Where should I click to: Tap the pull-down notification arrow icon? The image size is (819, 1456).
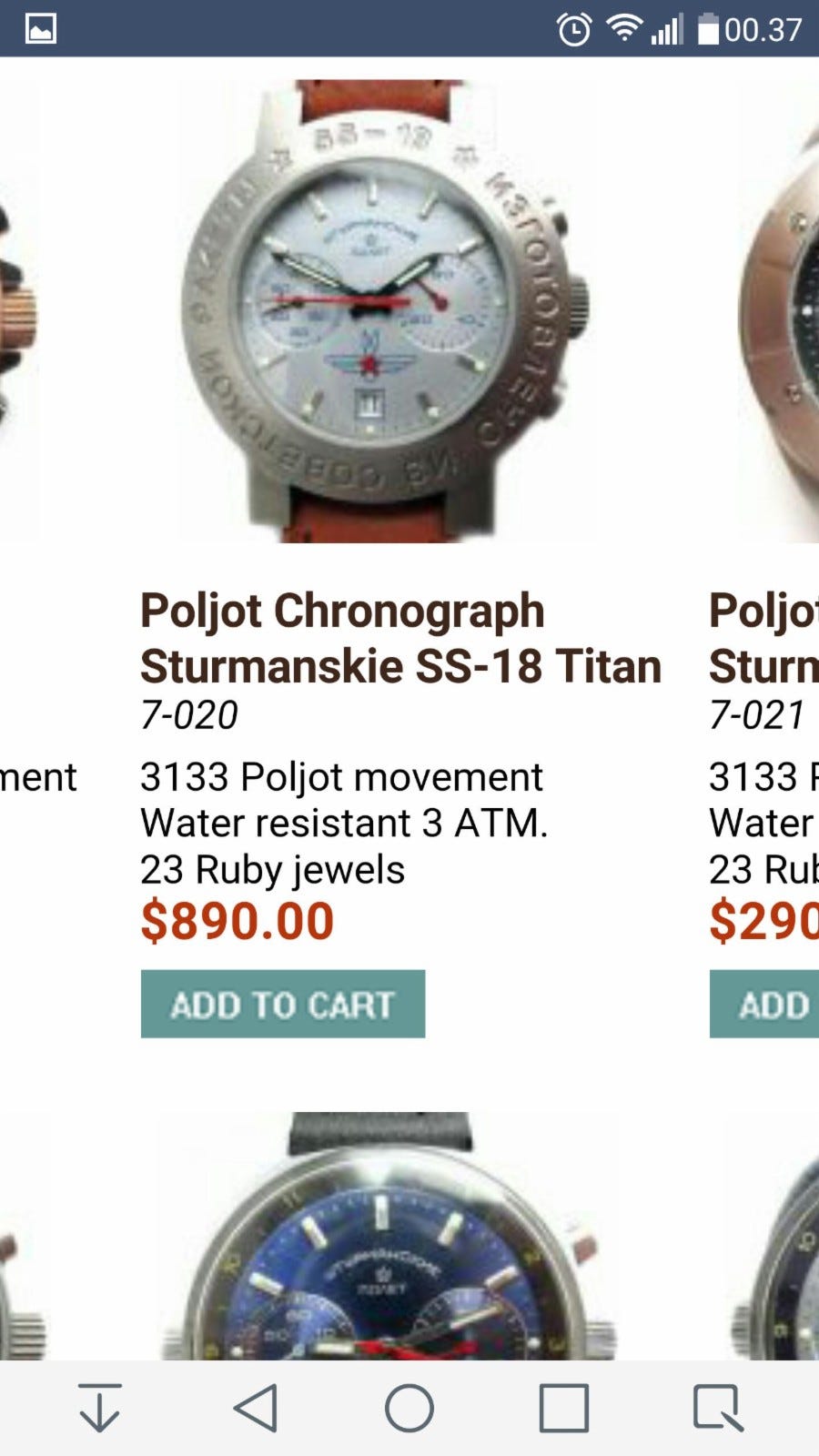point(100,1409)
